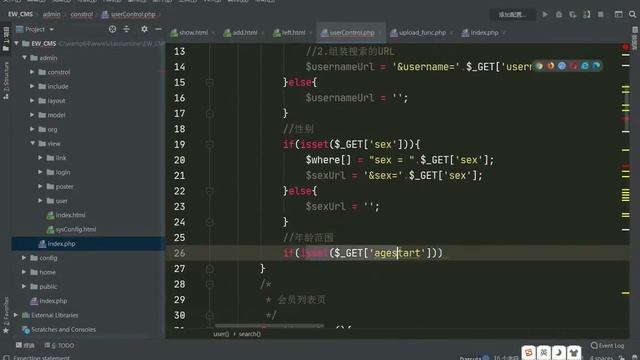
Task: Click the Stop square icon in toolbar
Action: click(600, 14)
